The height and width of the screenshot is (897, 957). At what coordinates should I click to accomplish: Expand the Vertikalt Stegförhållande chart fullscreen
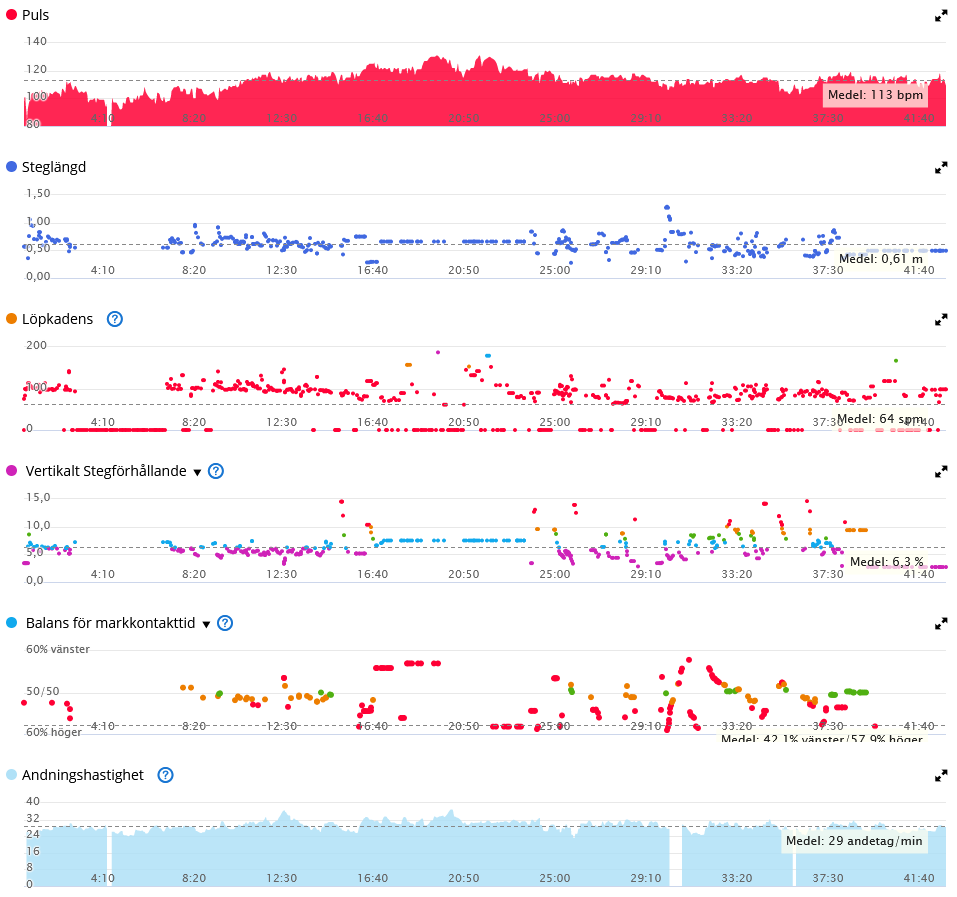[x=941, y=471]
